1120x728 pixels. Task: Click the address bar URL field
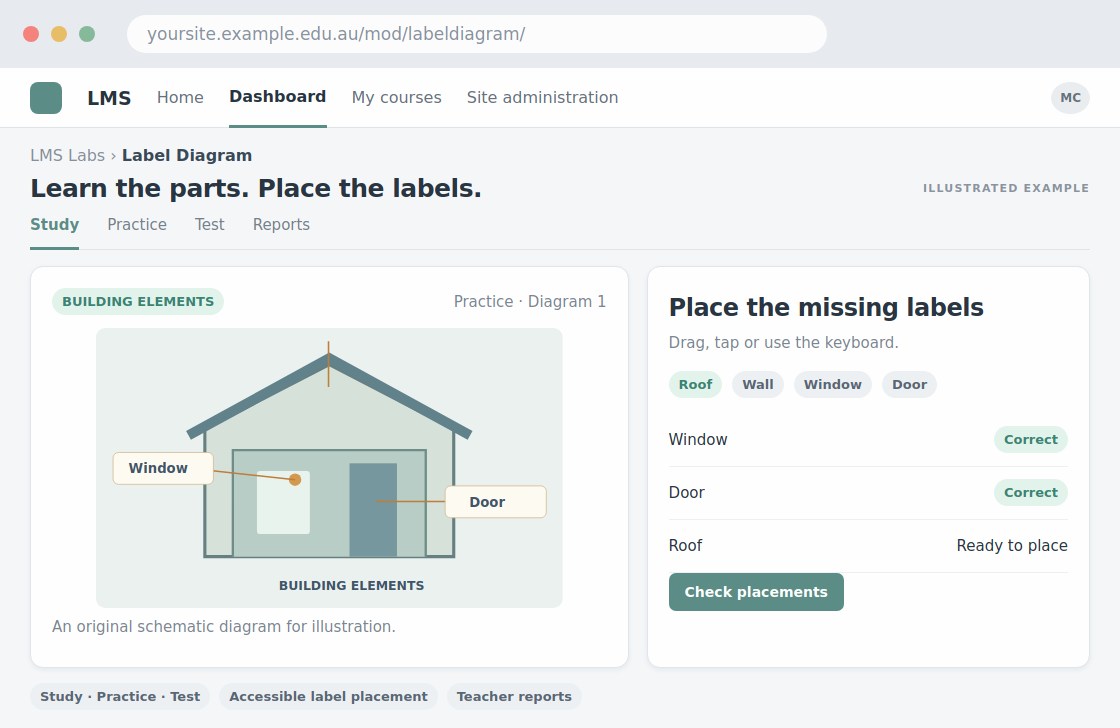(x=476, y=34)
